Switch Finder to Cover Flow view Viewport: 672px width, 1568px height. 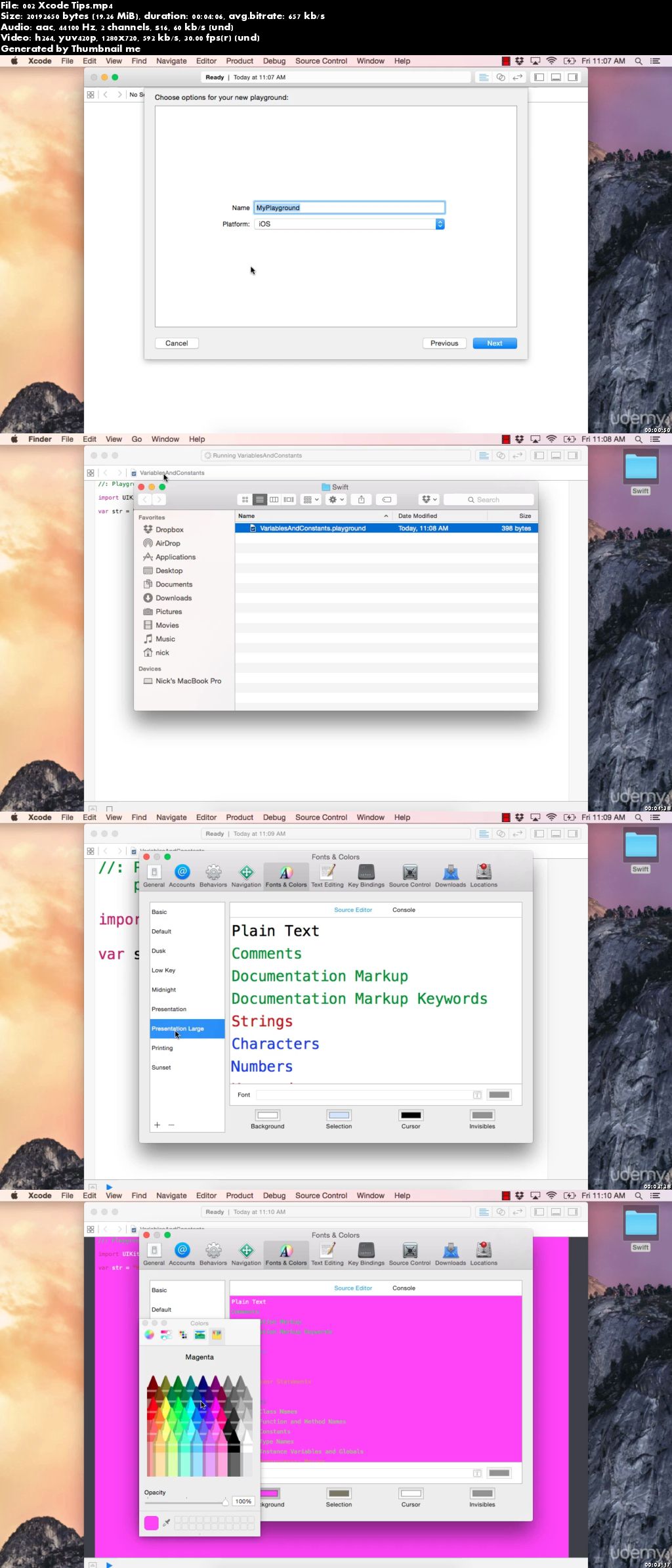coord(289,500)
